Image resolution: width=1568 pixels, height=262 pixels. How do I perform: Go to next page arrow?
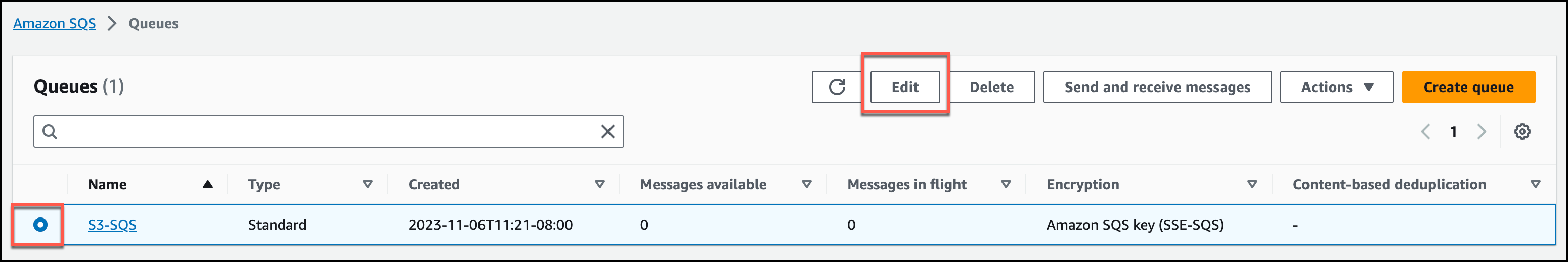pos(1482,132)
